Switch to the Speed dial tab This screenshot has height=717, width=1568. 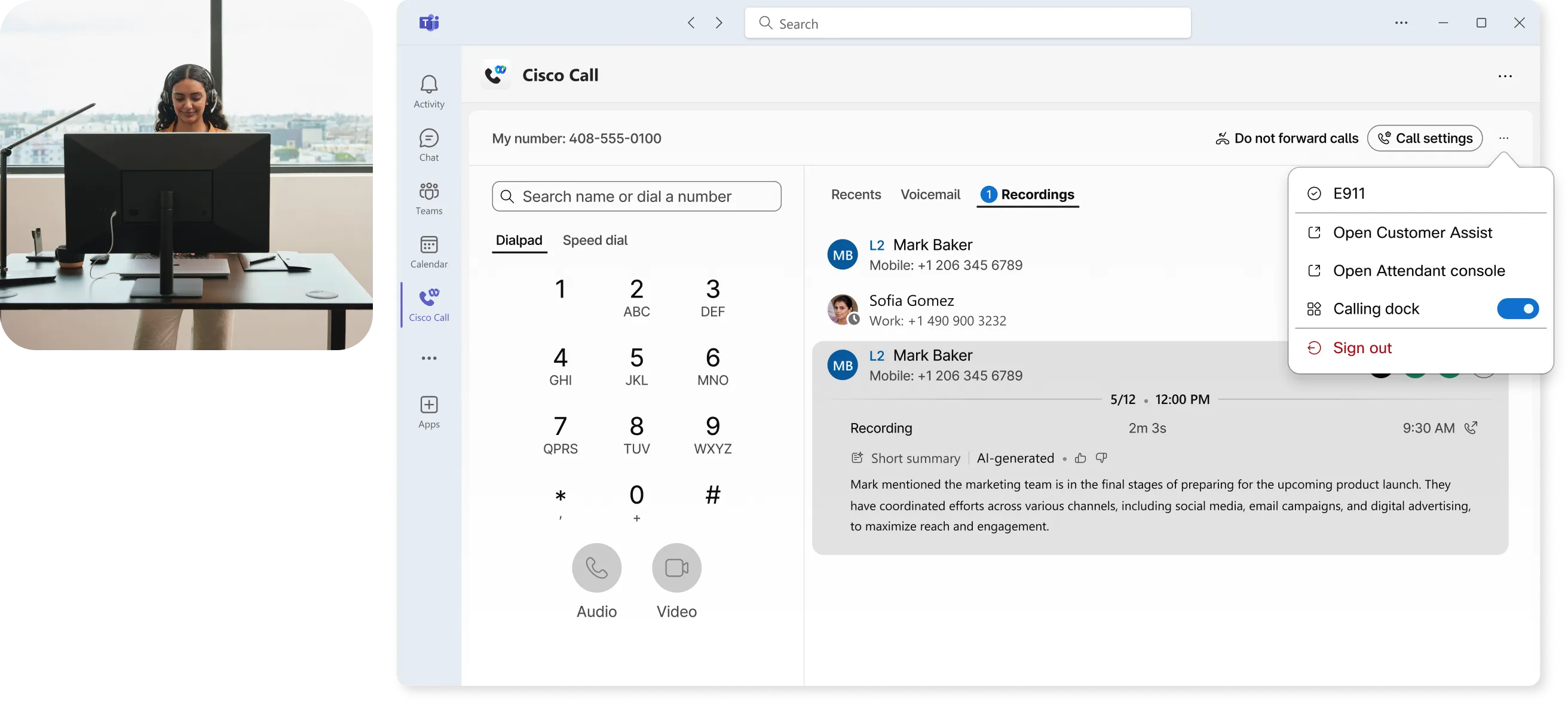(595, 240)
